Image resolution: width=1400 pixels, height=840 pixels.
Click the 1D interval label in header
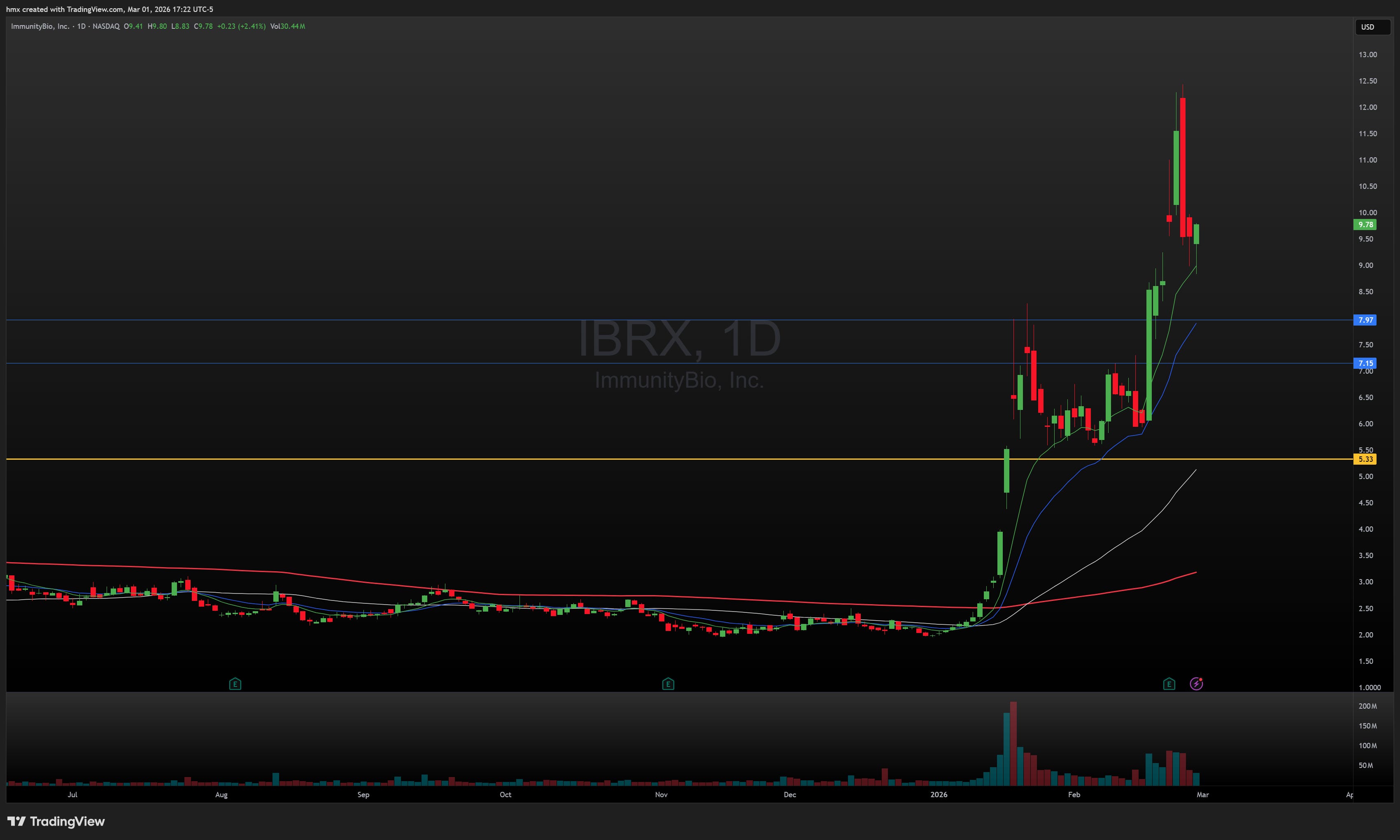point(82,26)
